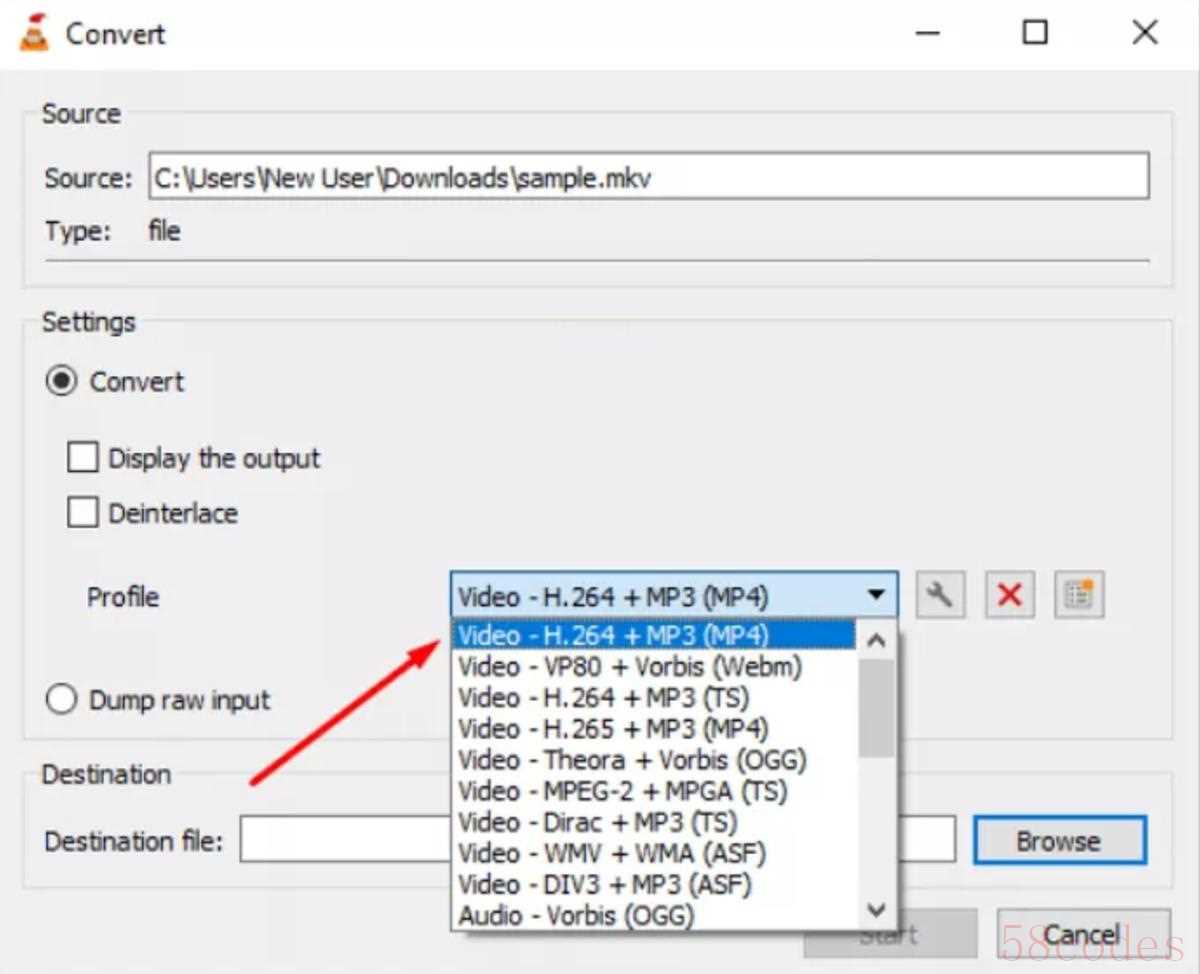Viewport: 1200px width, 974px height.
Task: Delete selected profile with red X icon
Action: tap(1009, 596)
